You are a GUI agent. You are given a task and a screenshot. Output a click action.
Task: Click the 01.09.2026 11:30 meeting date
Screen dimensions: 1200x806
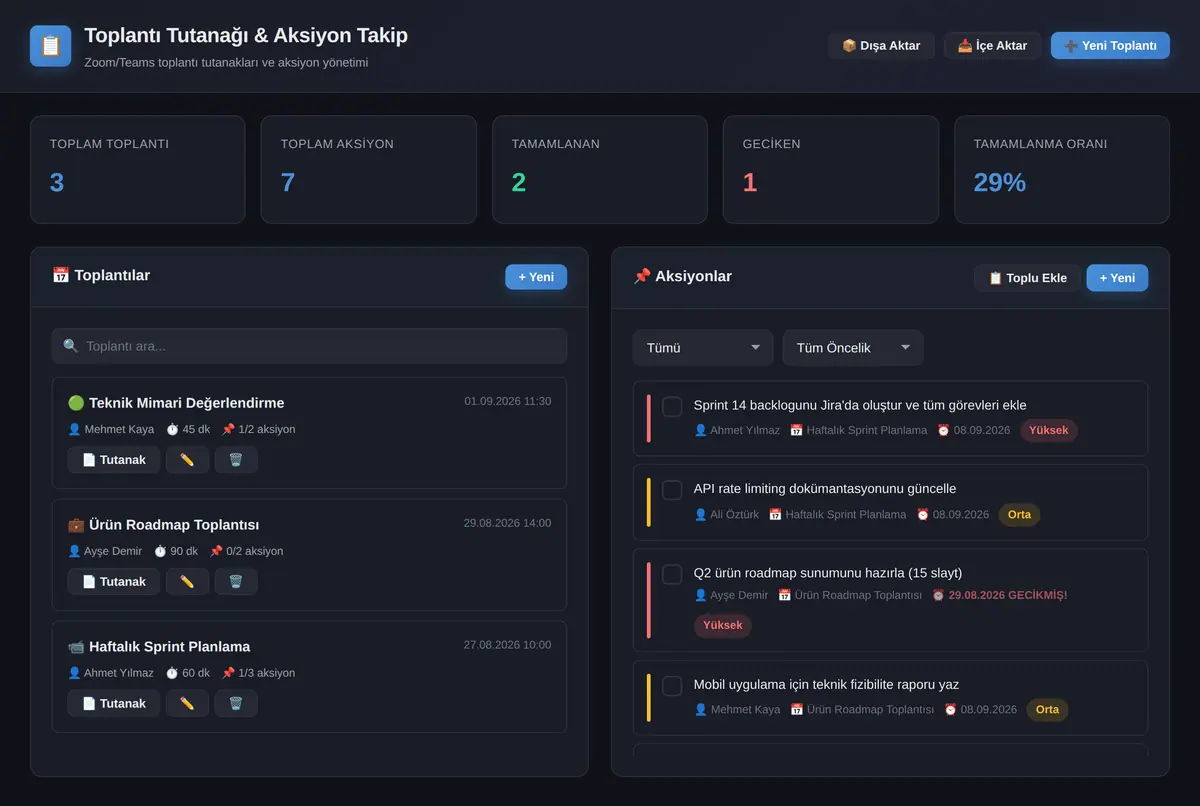(x=508, y=401)
